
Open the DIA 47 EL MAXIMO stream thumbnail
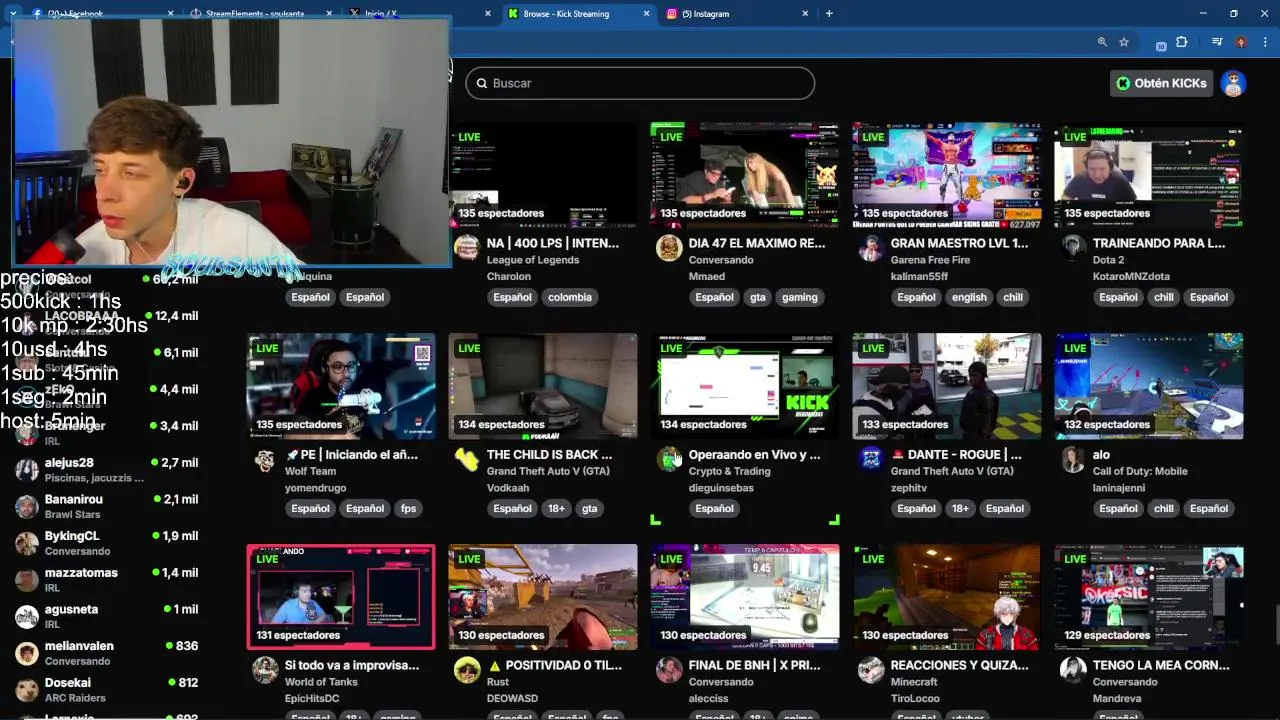pyautogui.click(x=745, y=176)
